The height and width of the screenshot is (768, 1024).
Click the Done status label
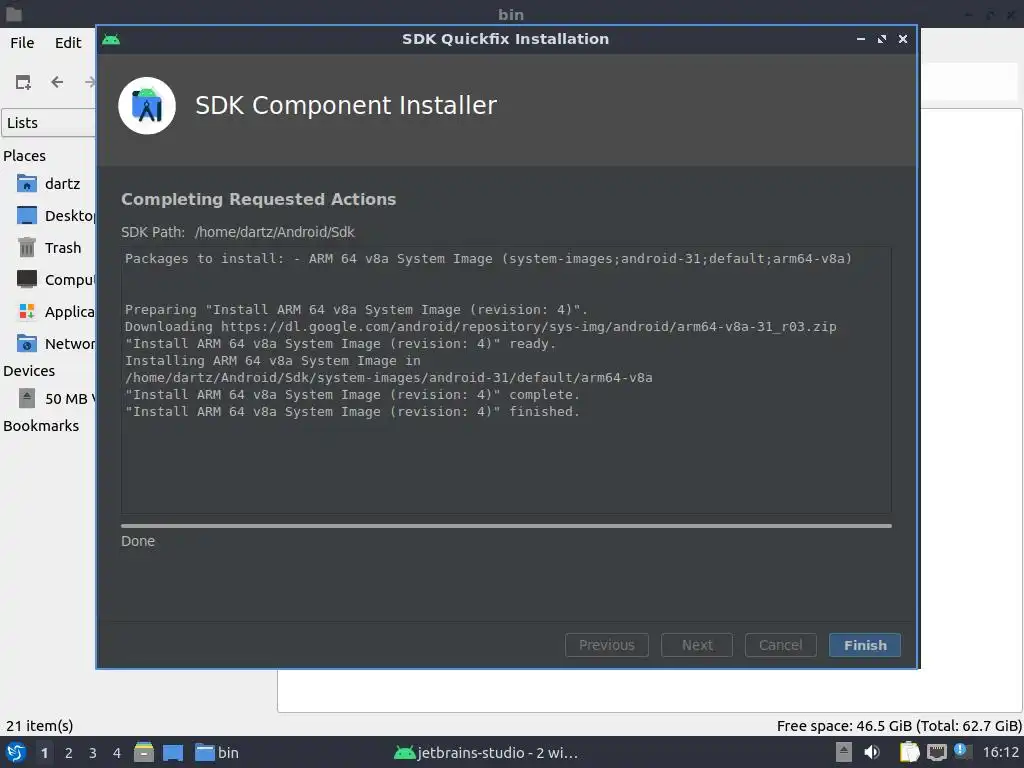138,541
